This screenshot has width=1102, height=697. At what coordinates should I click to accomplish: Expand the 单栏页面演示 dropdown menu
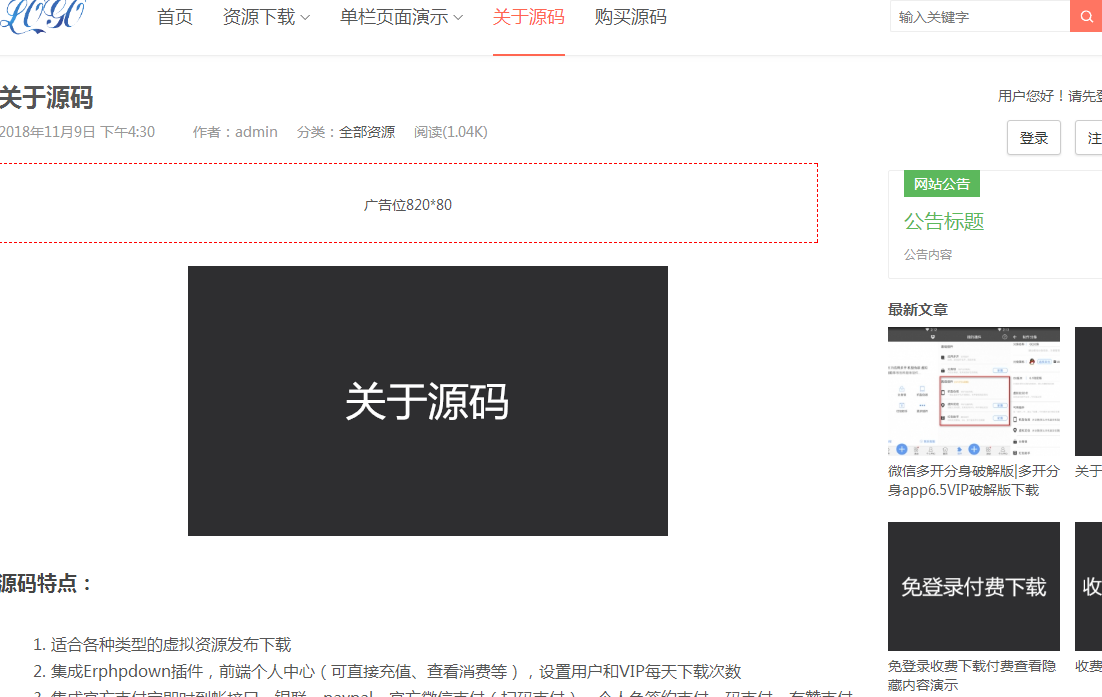[401, 17]
